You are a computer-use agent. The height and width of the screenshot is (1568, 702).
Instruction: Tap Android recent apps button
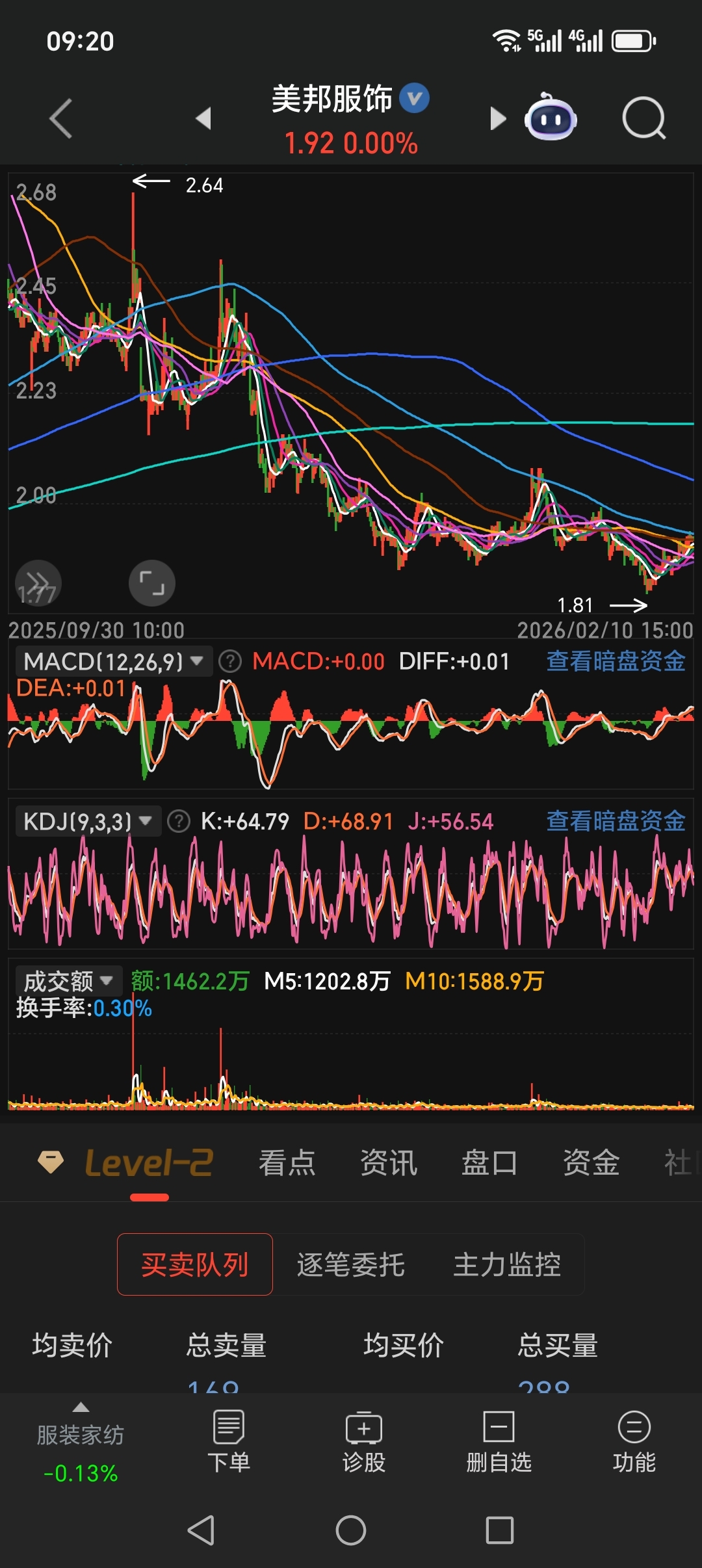[x=500, y=1530]
